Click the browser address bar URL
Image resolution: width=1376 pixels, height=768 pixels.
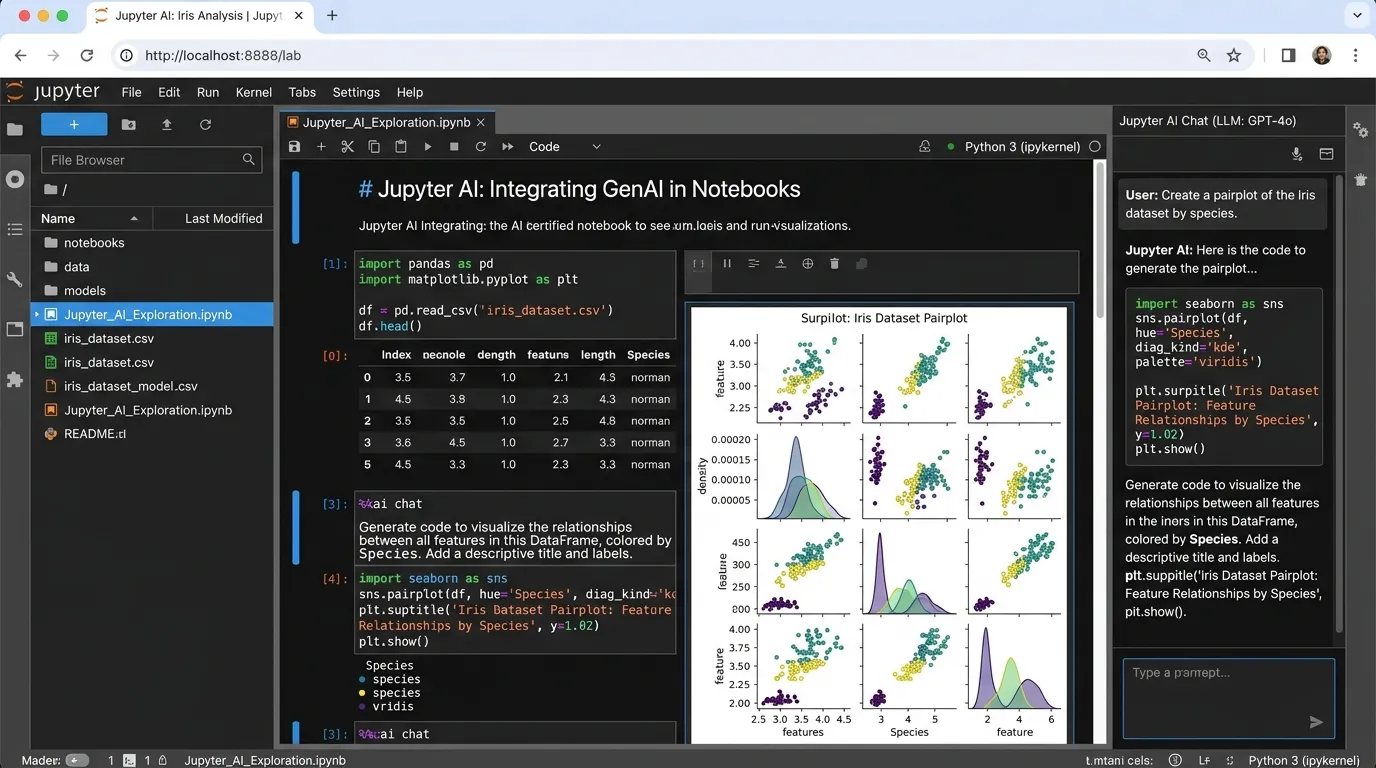point(223,56)
